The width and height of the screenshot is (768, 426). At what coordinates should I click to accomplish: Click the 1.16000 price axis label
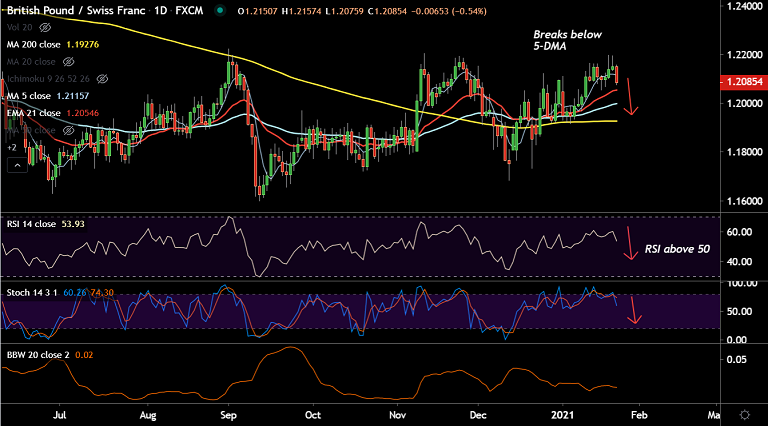[x=744, y=201]
